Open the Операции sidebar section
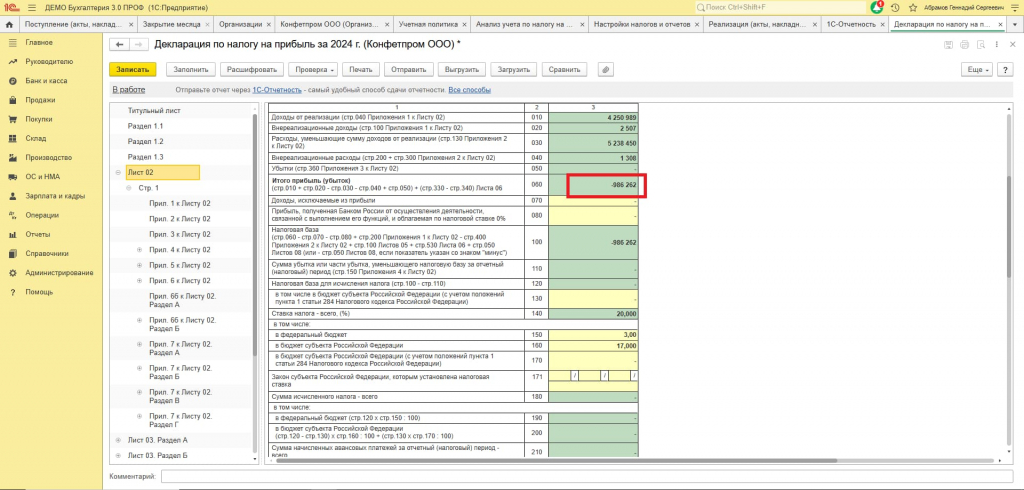Viewport: 1024px width, 490px height. tap(42, 215)
